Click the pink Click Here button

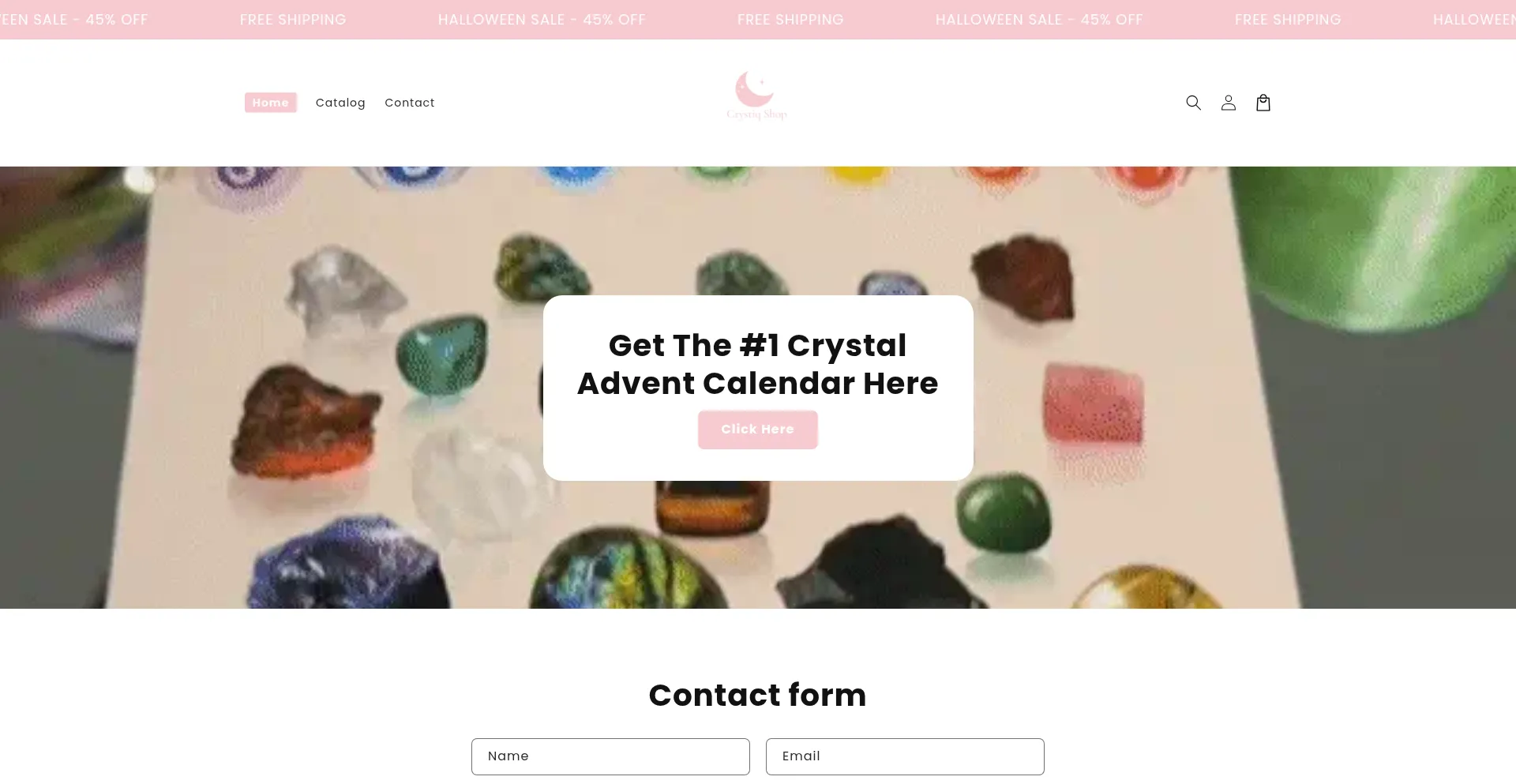(x=757, y=430)
